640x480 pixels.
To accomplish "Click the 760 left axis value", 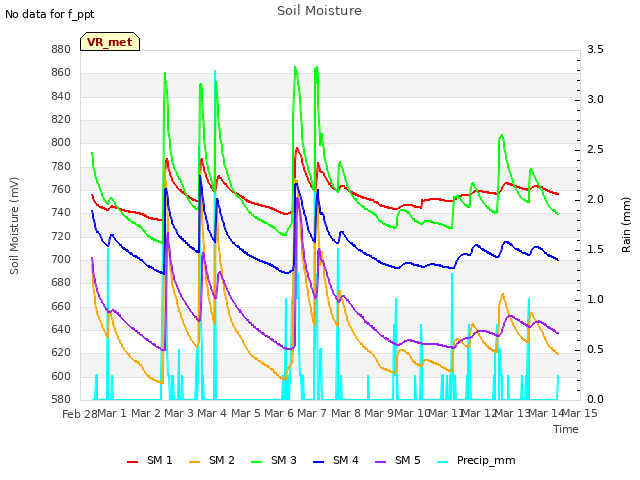I will tap(61, 190).
